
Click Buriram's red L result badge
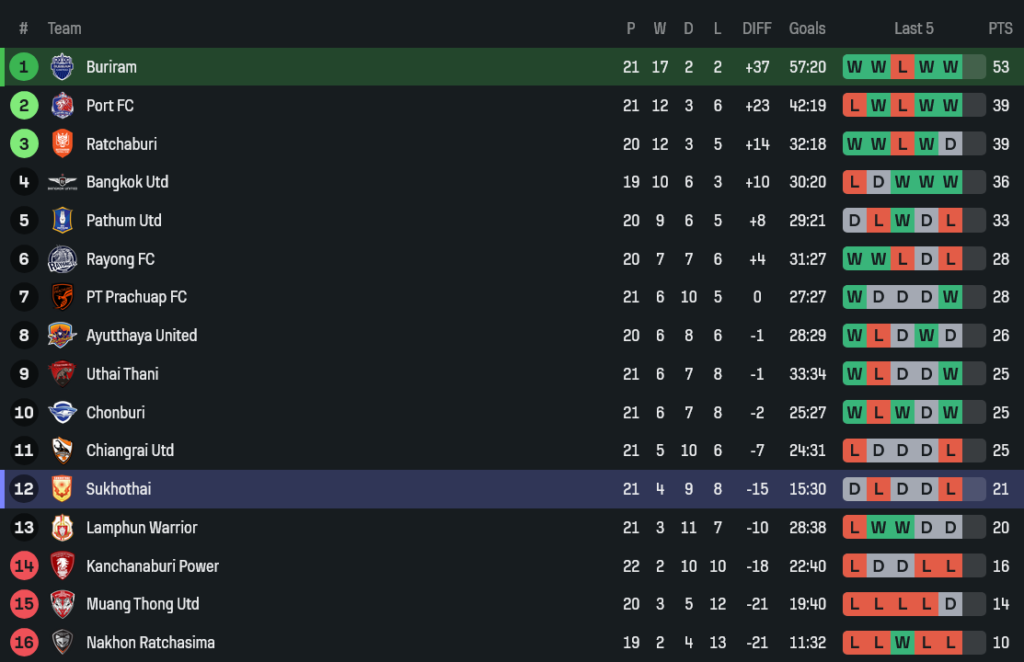tap(902, 67)
